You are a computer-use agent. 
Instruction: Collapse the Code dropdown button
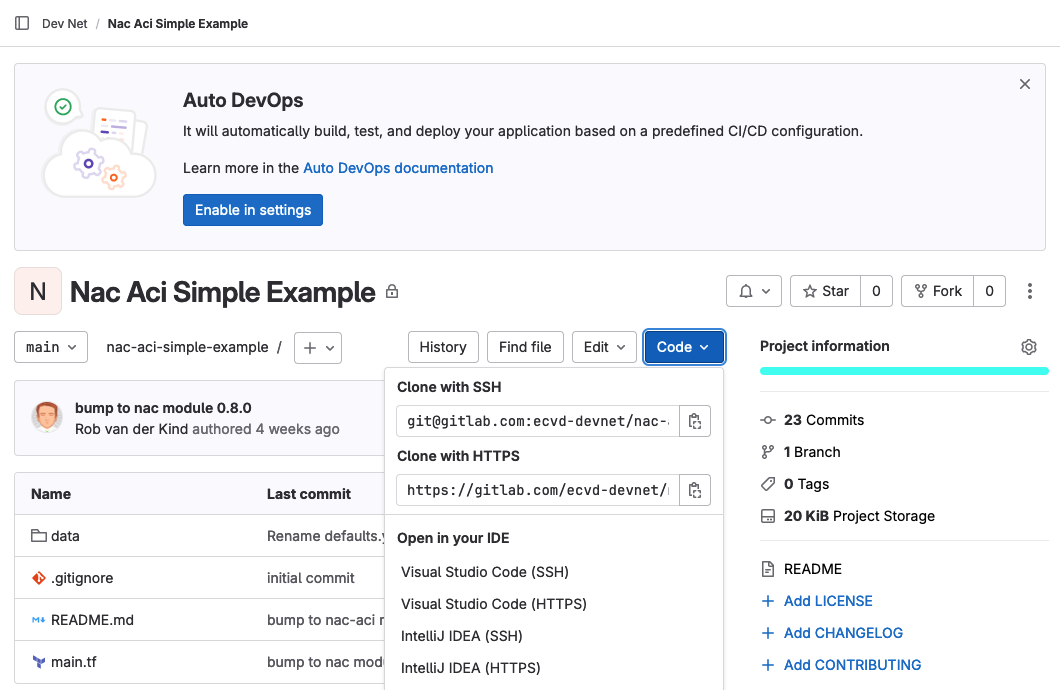tap(683, 347)
